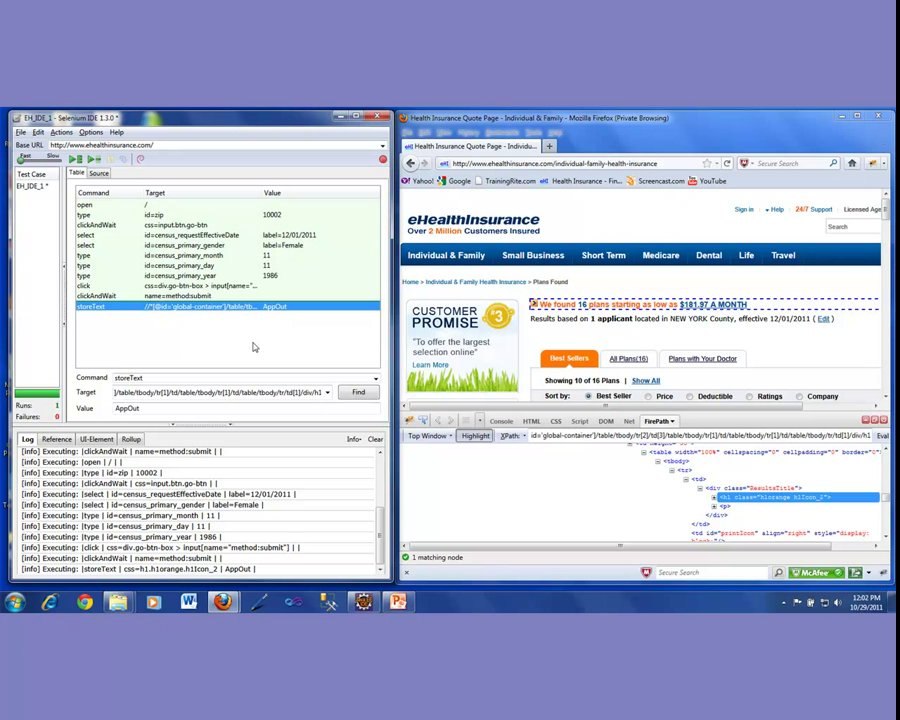Click the Firebug inspect element icon
The width and height of the screenshot is (900, 720).
(423, 420)
